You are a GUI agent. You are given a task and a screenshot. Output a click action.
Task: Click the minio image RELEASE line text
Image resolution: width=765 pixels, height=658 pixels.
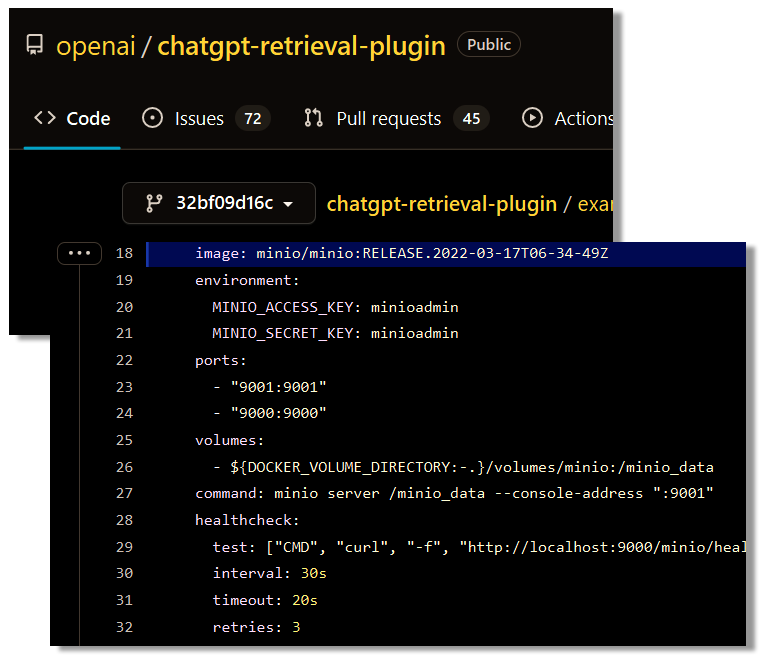pyautogui.click(x=402, y=253)
